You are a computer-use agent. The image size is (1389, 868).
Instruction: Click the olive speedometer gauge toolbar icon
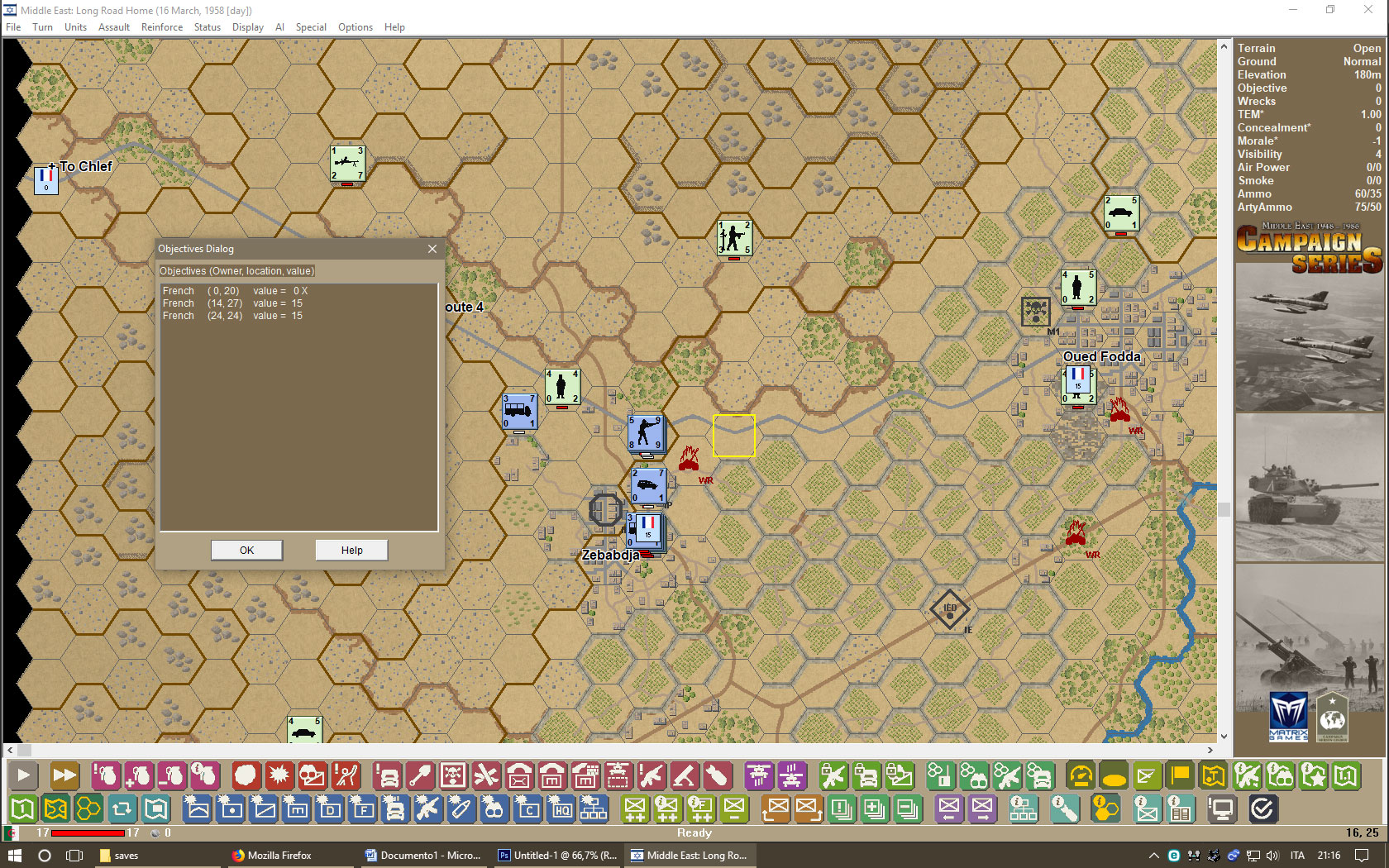[x=1081, y=775]
